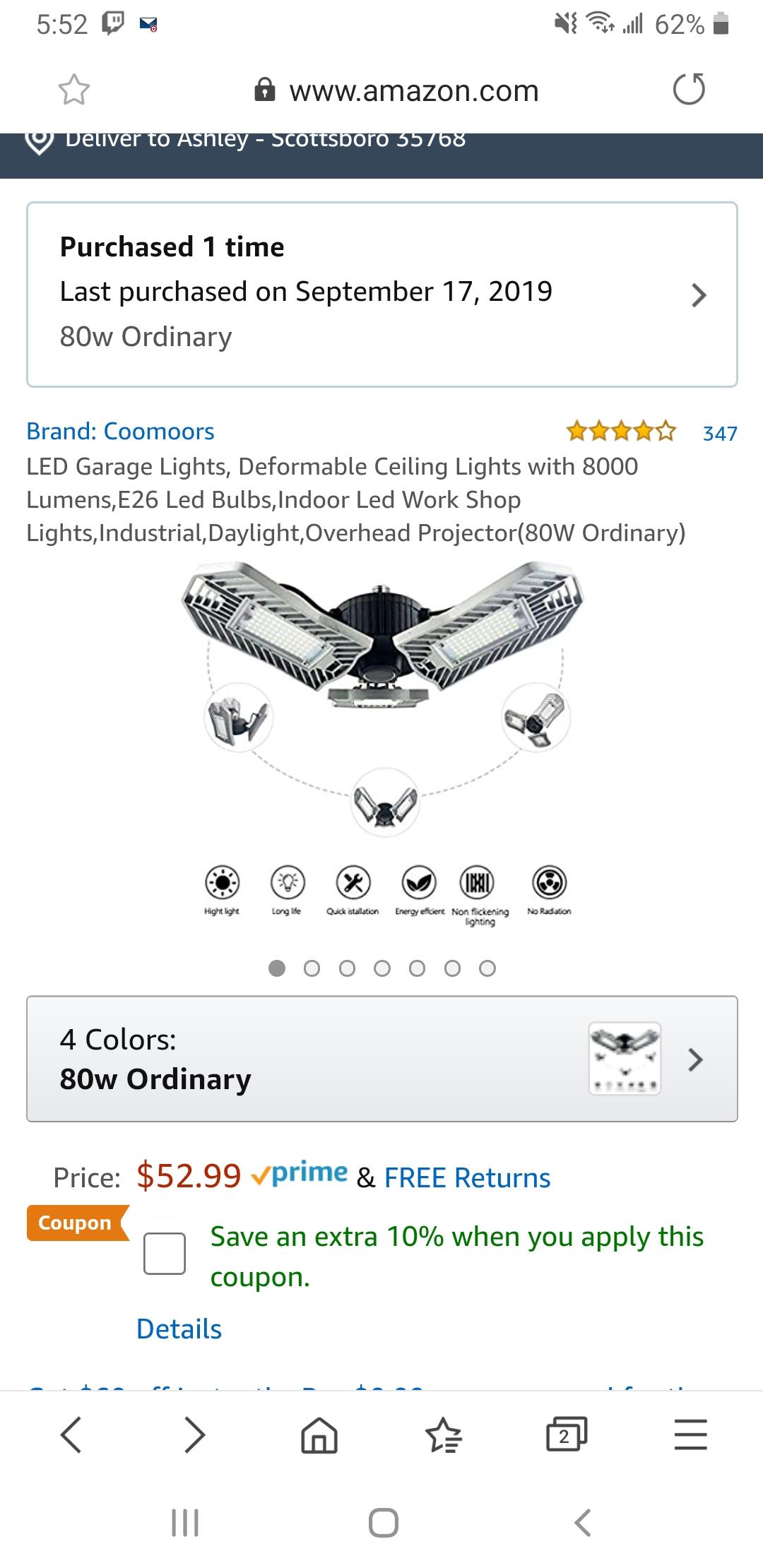The image size is (763, 1568).
Task: Open FREE Returns link
Action: click(467, 1177)
